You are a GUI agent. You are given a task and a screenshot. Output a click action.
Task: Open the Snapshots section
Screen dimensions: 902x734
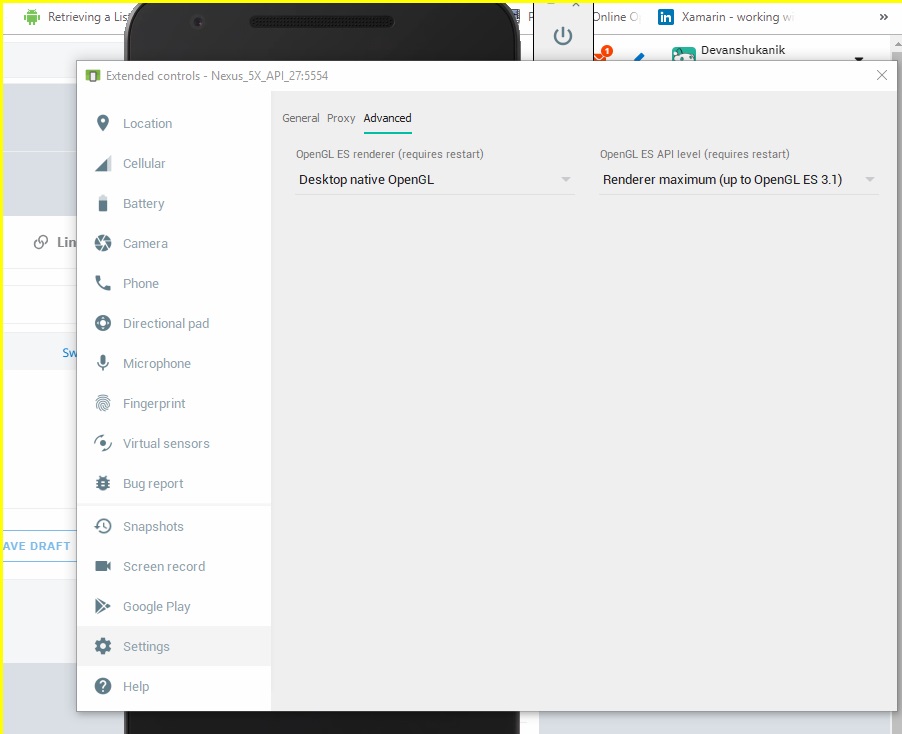click(153, 526)
